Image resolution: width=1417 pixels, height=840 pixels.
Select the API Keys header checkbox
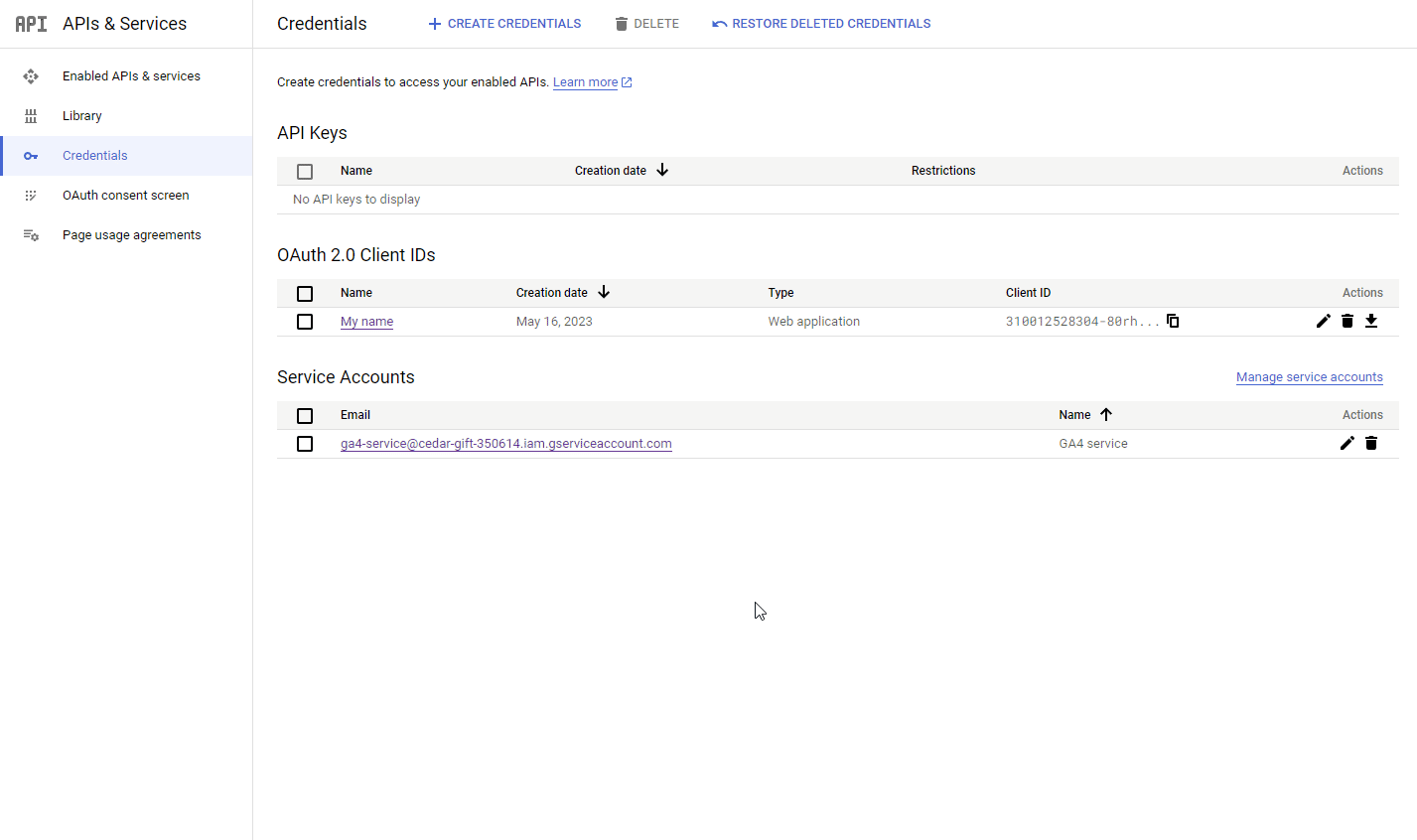click(x=305, y=171)
